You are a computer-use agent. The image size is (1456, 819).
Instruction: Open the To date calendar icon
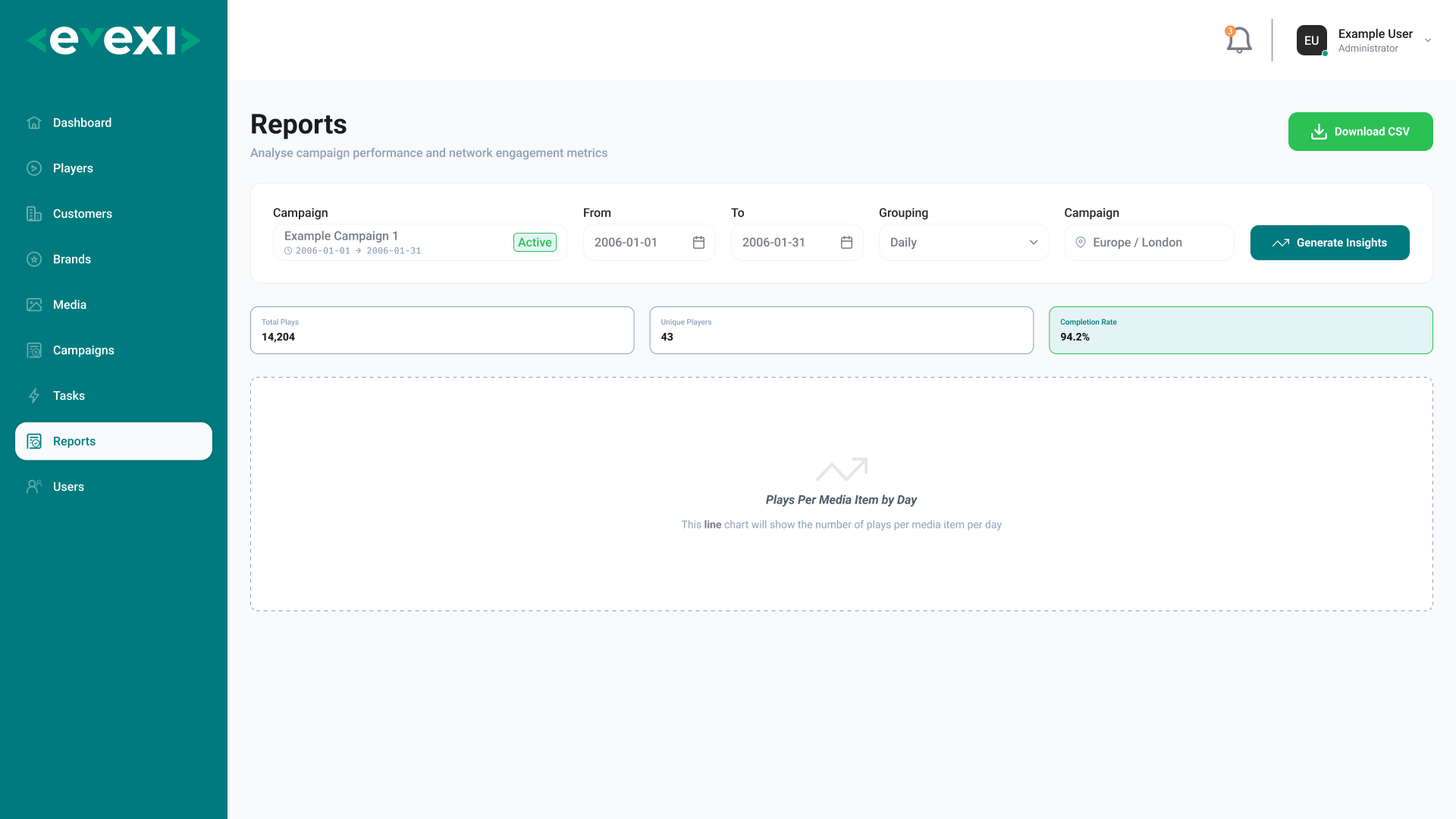click(x=846, y=243)
